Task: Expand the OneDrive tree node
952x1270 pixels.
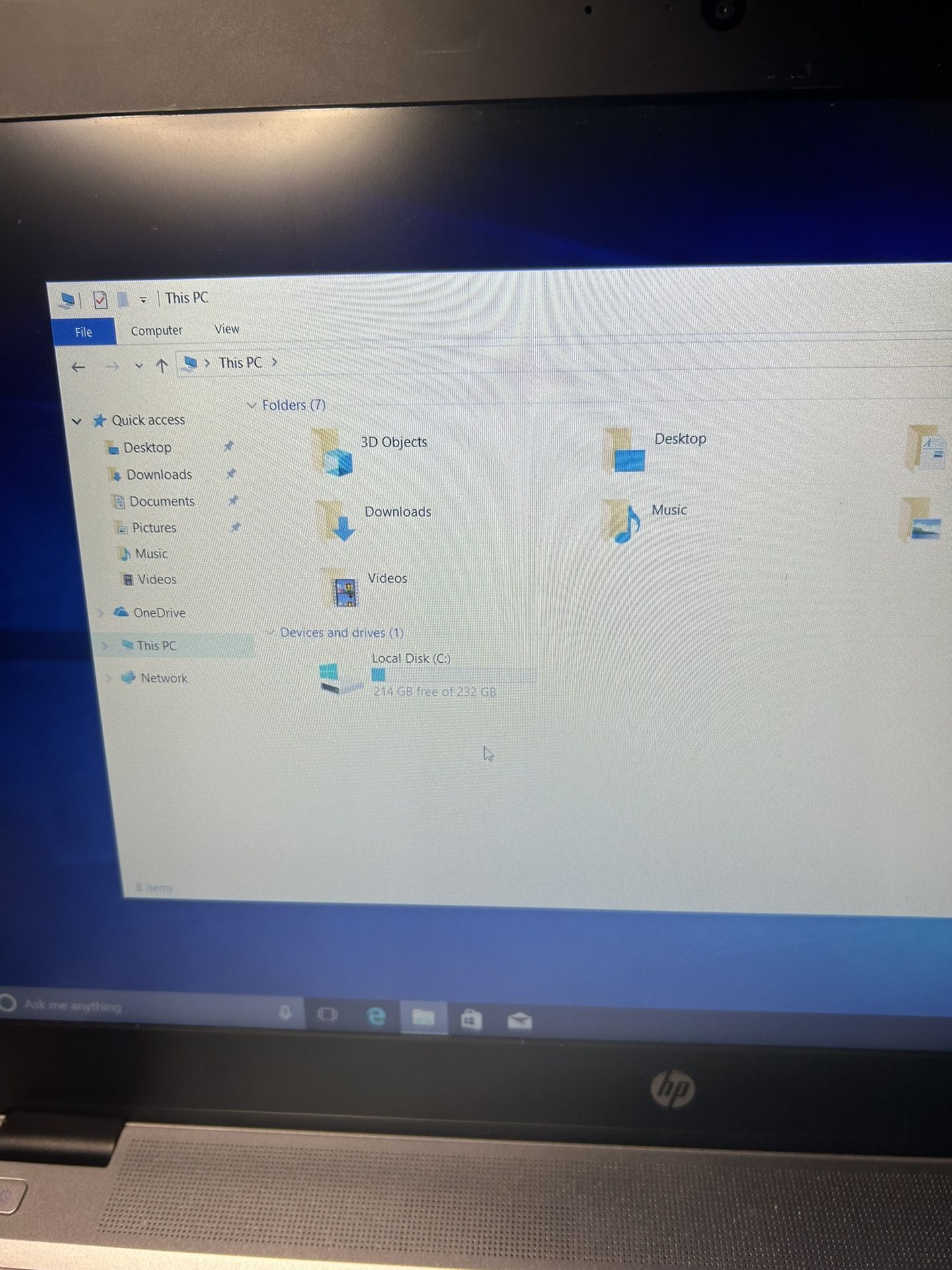Action: (100, 613)
